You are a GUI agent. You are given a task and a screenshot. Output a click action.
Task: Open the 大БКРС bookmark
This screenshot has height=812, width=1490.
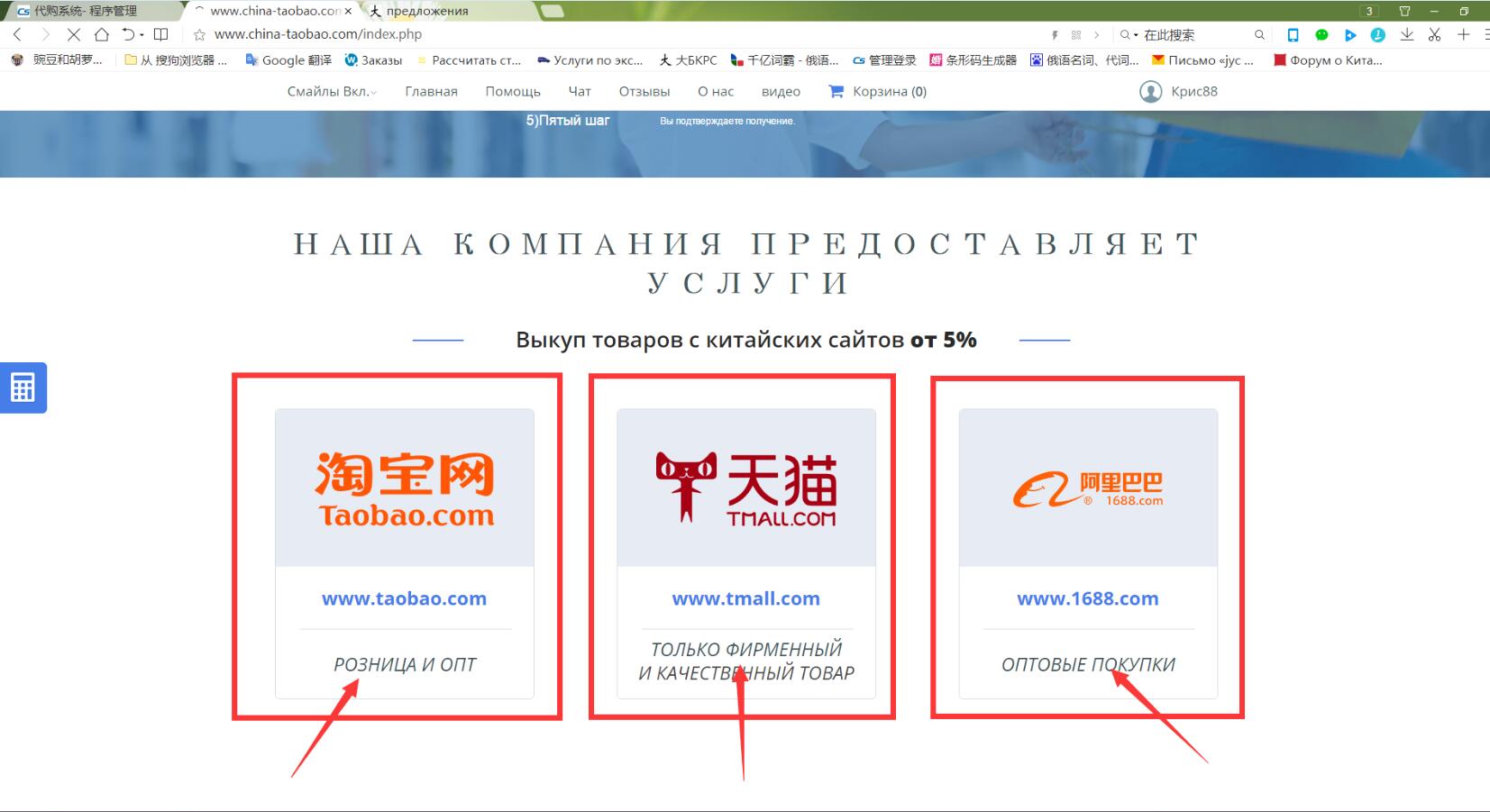[x=688, y=60]
